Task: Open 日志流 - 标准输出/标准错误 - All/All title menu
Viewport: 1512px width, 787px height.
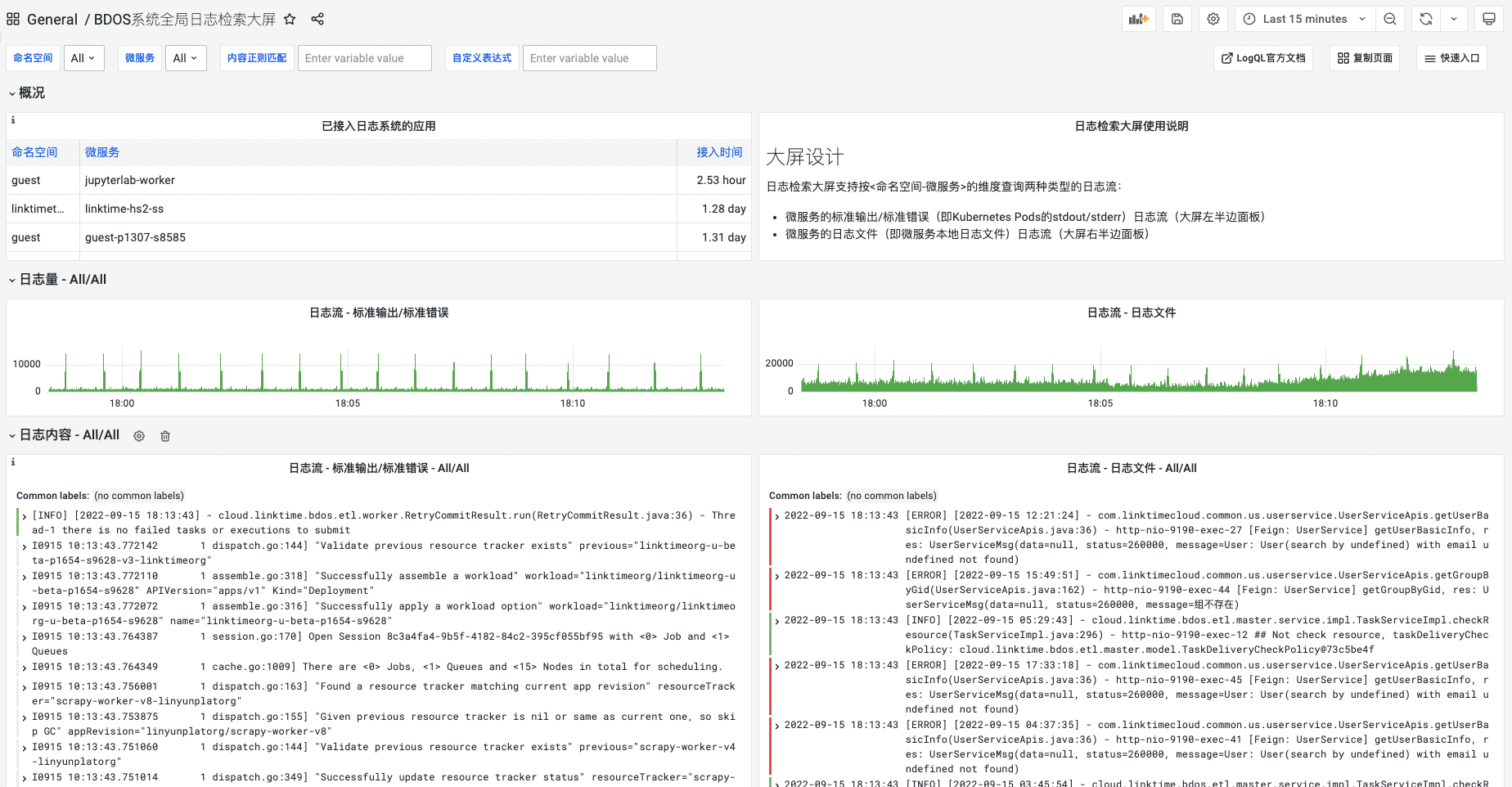Action: click(x=379, y=468)
